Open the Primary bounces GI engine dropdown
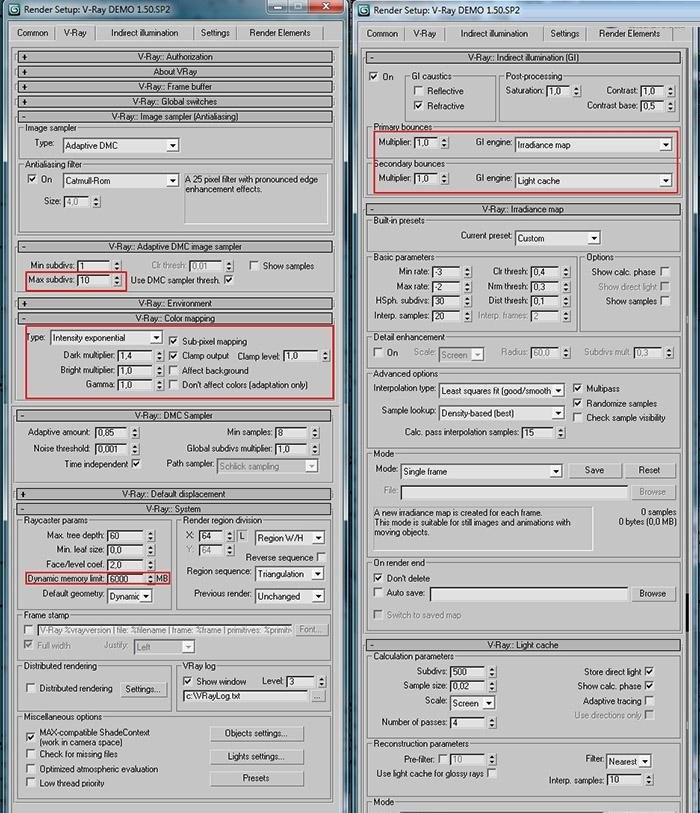The image size is (700, 813). 594,145
